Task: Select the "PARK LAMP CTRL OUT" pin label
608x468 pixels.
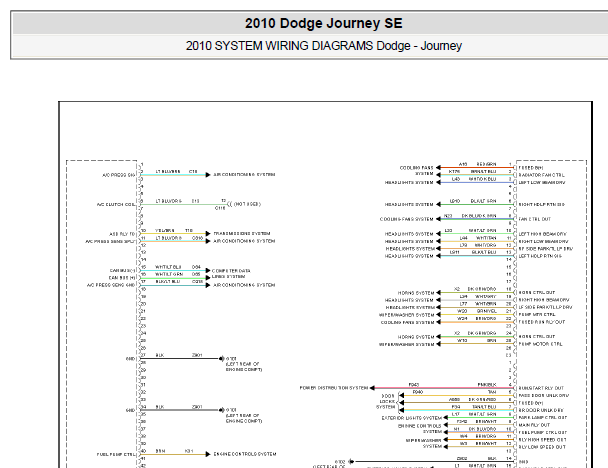Action: 542,418
